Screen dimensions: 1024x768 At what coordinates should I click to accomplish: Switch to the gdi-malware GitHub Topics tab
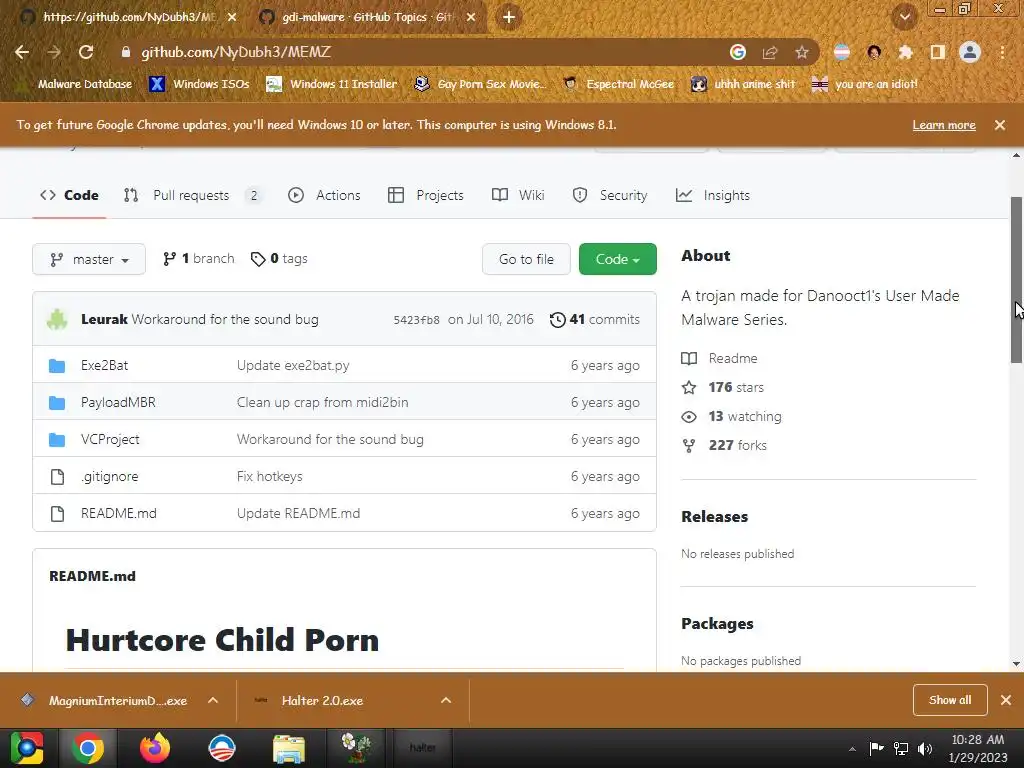pyautogui.click(x=366, y=17)
